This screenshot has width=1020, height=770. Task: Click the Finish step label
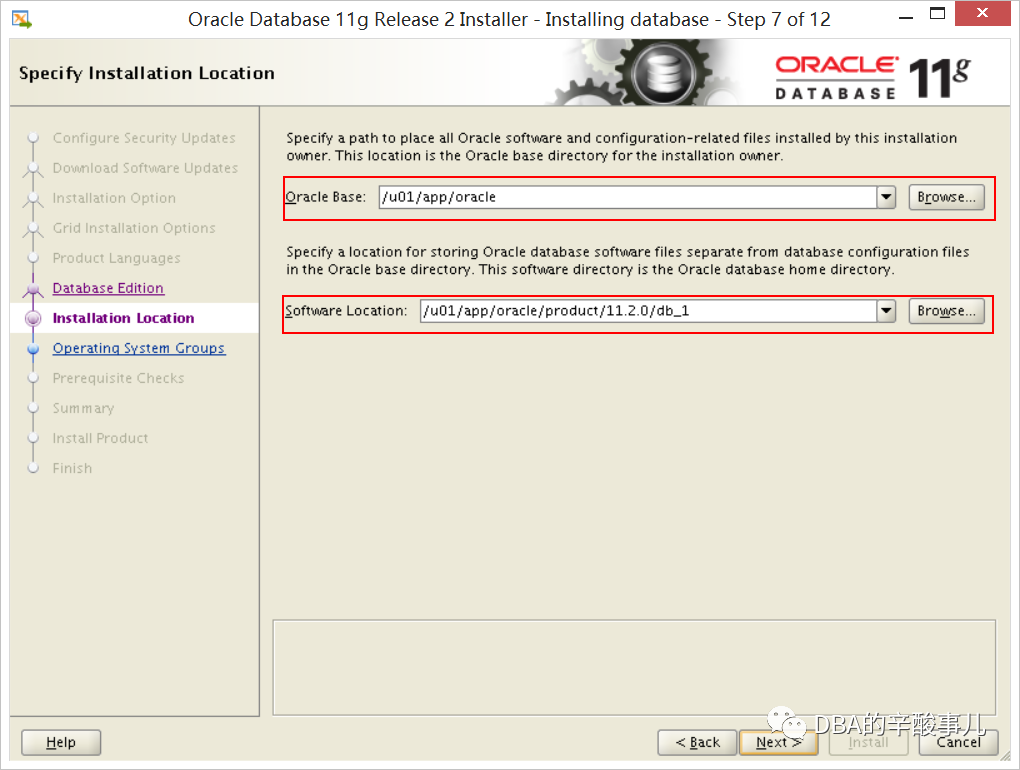pyautogui.click(x=72, y=468)
